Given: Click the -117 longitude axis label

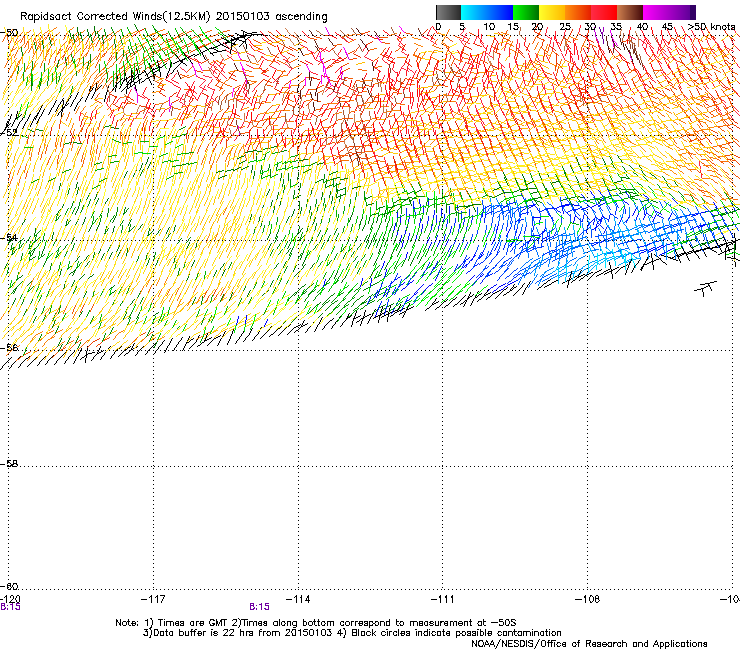Looking at the screenshot, I should pyautogui.click(x=153, y=599).
